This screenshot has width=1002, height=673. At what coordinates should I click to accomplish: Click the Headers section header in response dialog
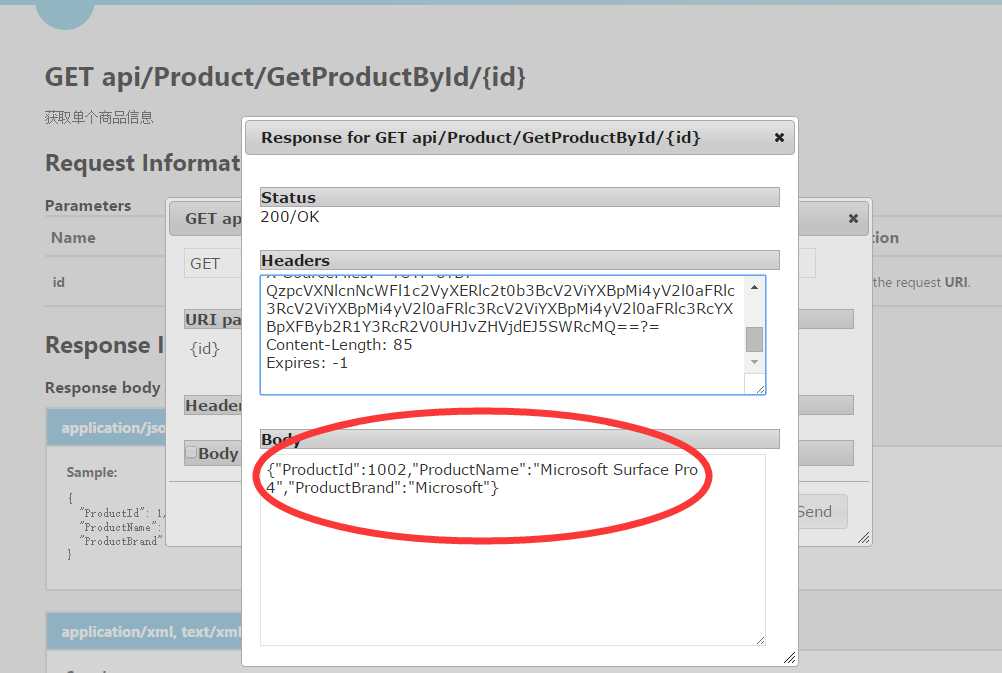click(x=520, y=260)
